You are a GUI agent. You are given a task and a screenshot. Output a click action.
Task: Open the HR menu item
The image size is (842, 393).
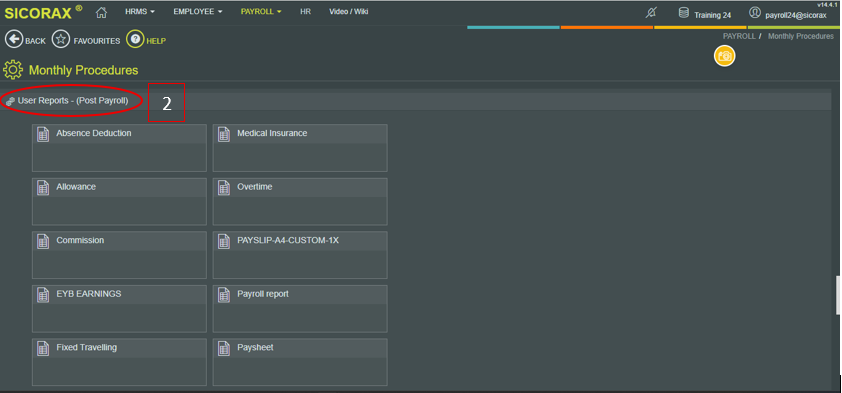[x=306, y=11]
